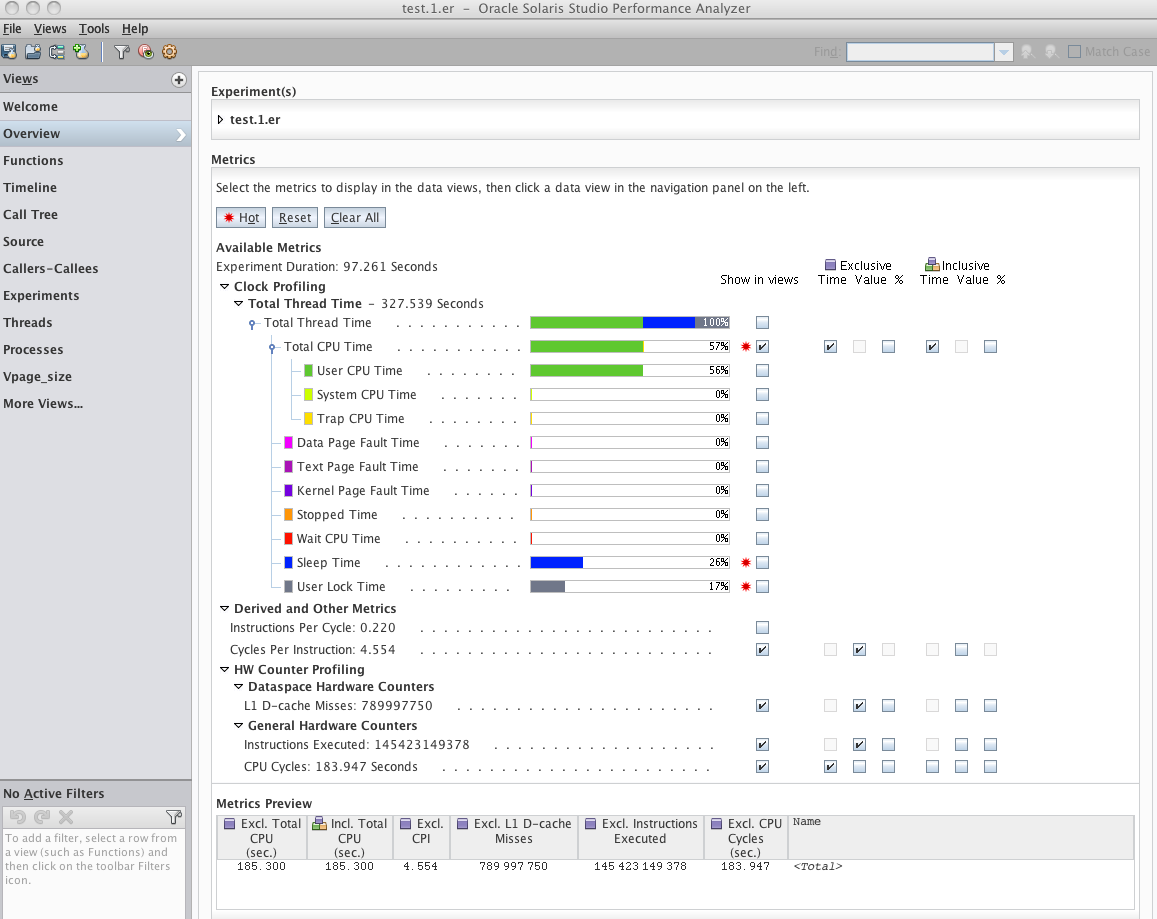Image resolution: width=1157 pixels, height=919 pixels.
Task: Click the Total Thread Time 100% bar
Action: pos(630,323)
